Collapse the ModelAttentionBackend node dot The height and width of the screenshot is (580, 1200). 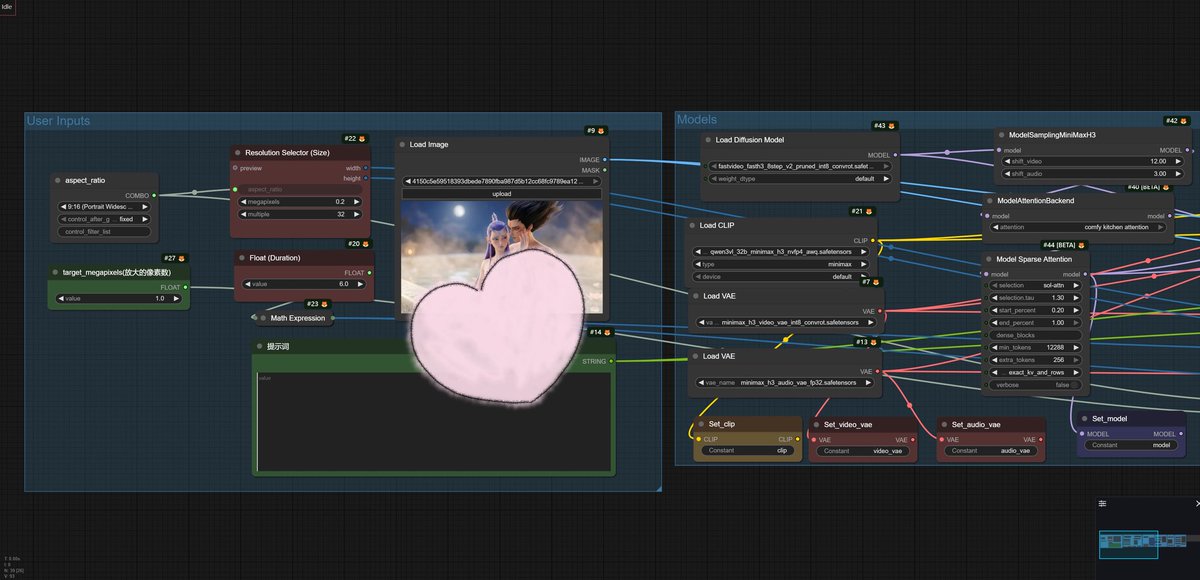pyautogui.click(x=989, y=200)
